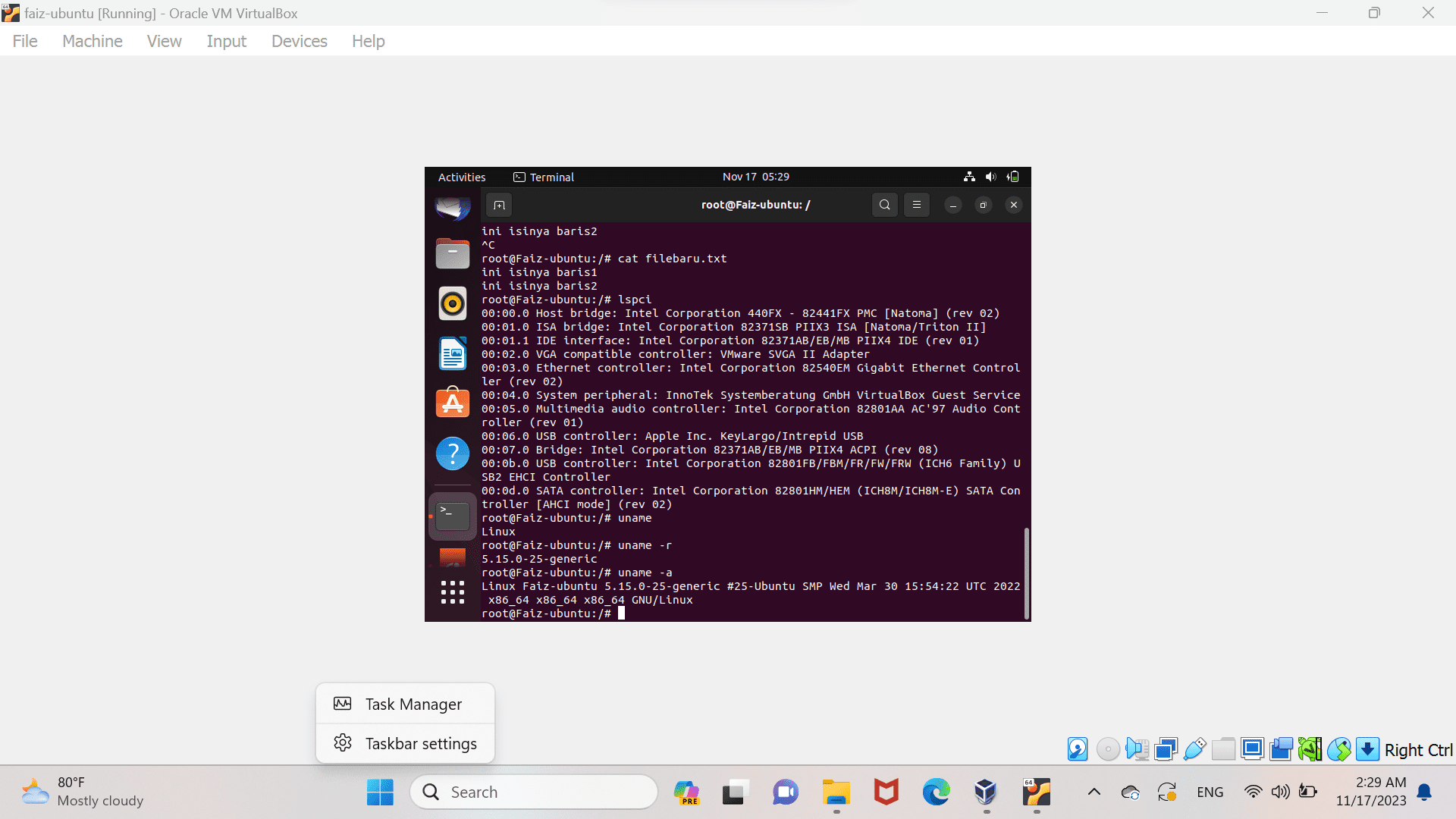Click the ENG language indicator
Screen dimensions: 1456x819
(x=1210, y=792)
